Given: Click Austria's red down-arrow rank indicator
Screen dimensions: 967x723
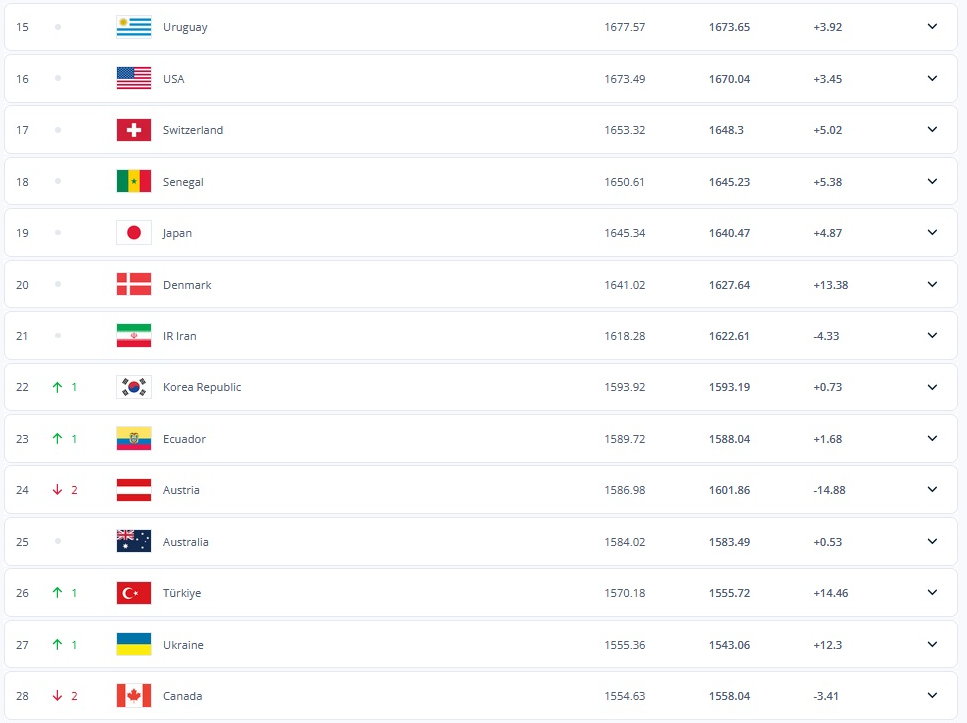Looking at the screenshot, I should coord(58,490).
